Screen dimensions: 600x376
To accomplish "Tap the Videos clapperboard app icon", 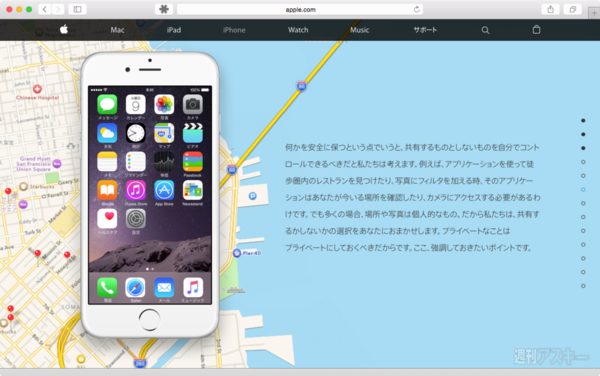I will tap(192, 133).
